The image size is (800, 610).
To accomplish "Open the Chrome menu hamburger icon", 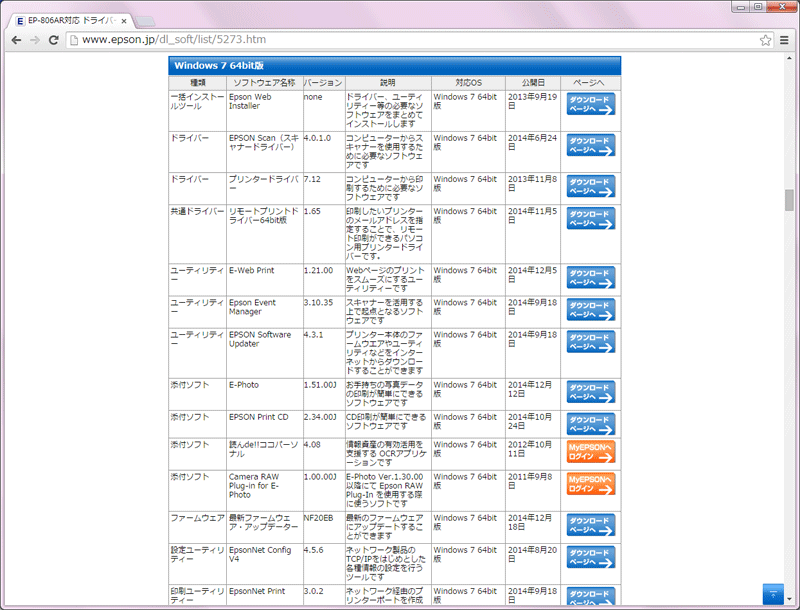I will [x=784, y=40].
